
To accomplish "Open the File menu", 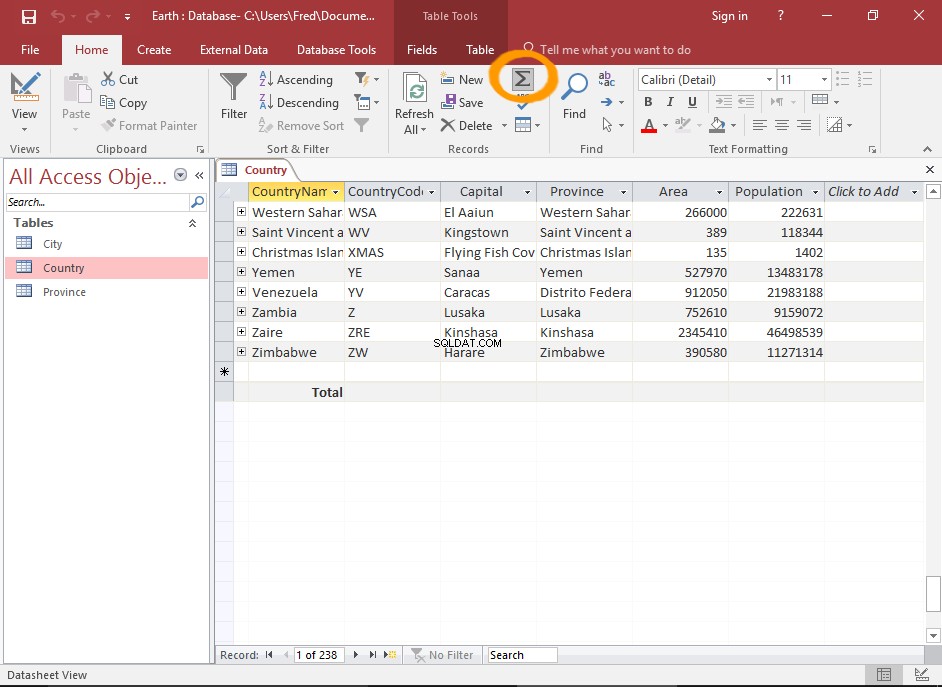I will [30, 50].
